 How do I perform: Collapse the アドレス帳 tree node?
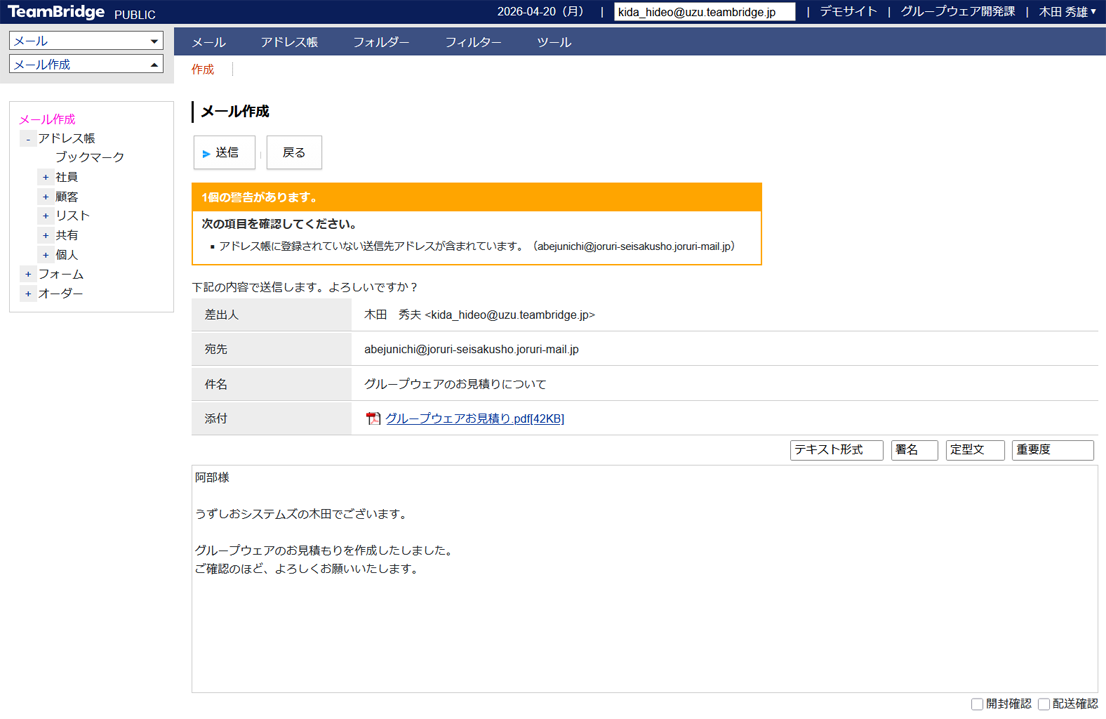[28, 139]
